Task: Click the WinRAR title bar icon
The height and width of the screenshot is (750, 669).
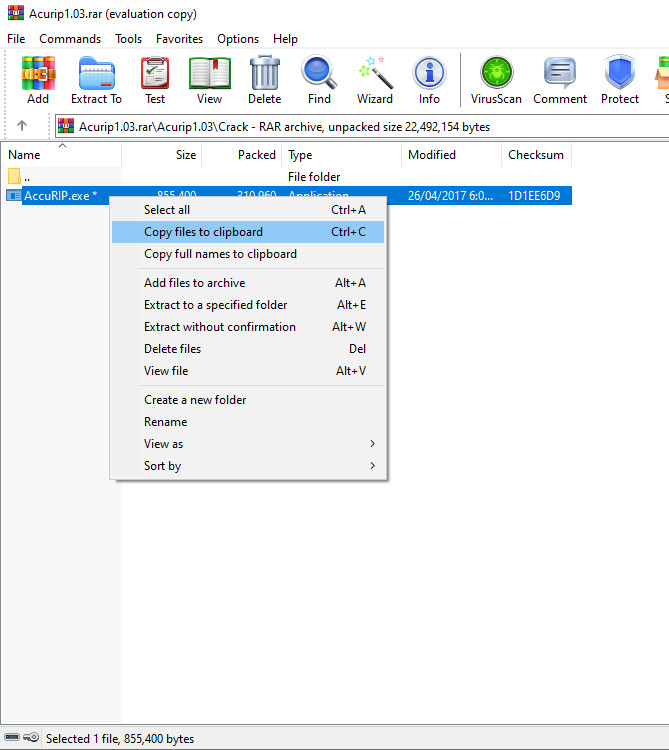Action: pyautogui.click(x=16, y=13)
